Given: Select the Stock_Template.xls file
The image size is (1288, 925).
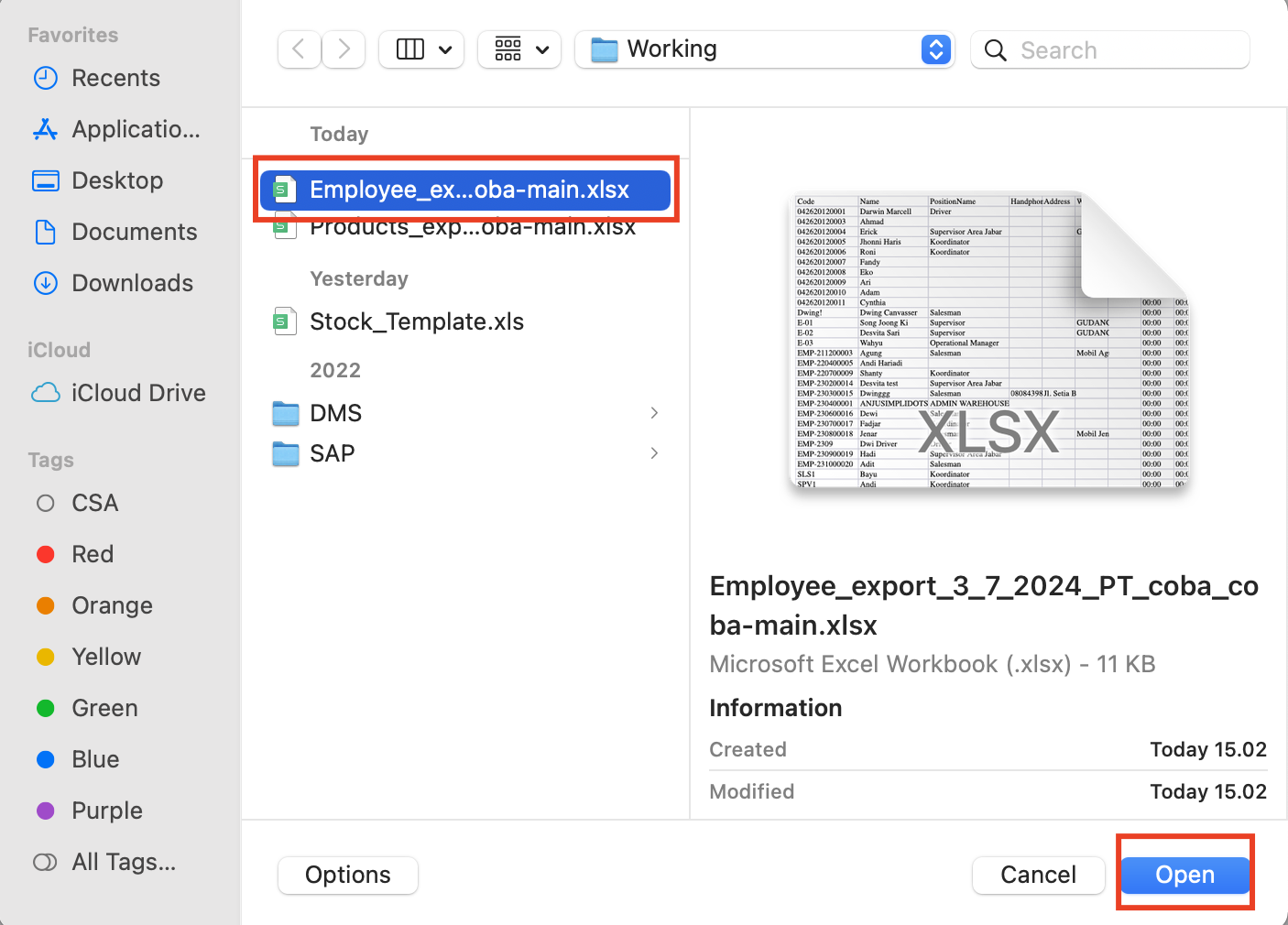Looking at the screenshot, I should coord(416,321).
